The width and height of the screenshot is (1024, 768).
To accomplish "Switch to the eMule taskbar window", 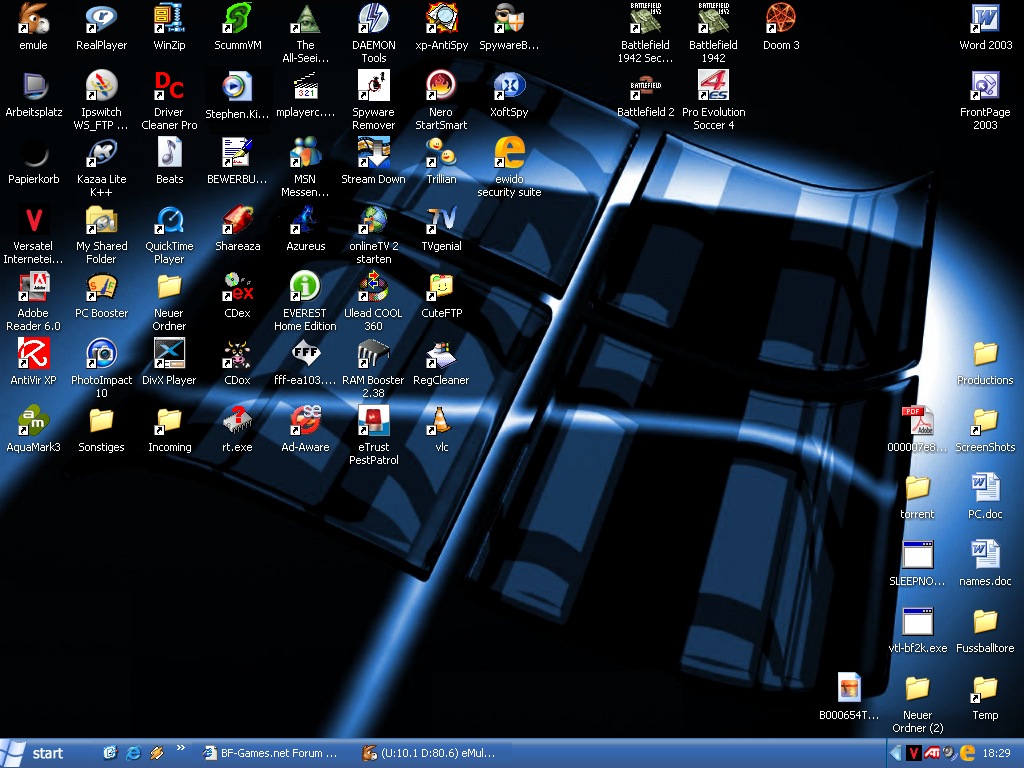I will (x=430, y=753).
